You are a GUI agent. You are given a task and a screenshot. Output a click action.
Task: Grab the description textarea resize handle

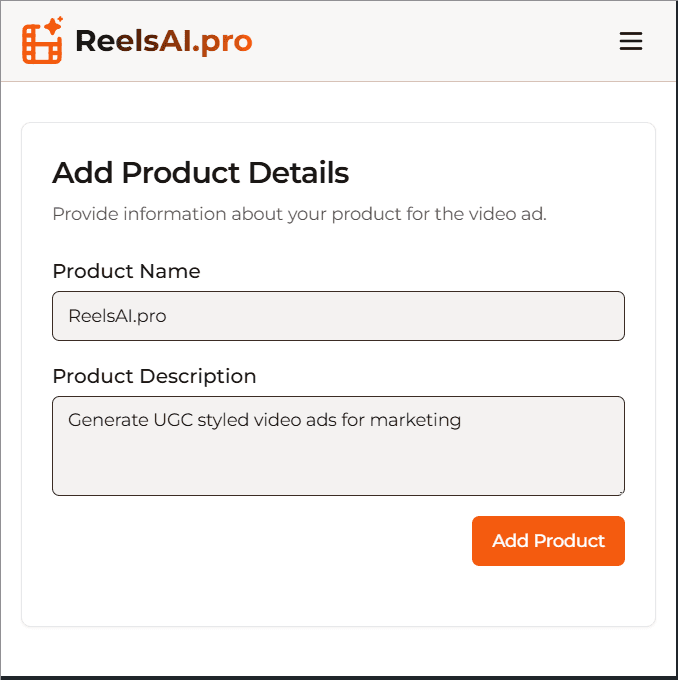[x=620, y=491]
